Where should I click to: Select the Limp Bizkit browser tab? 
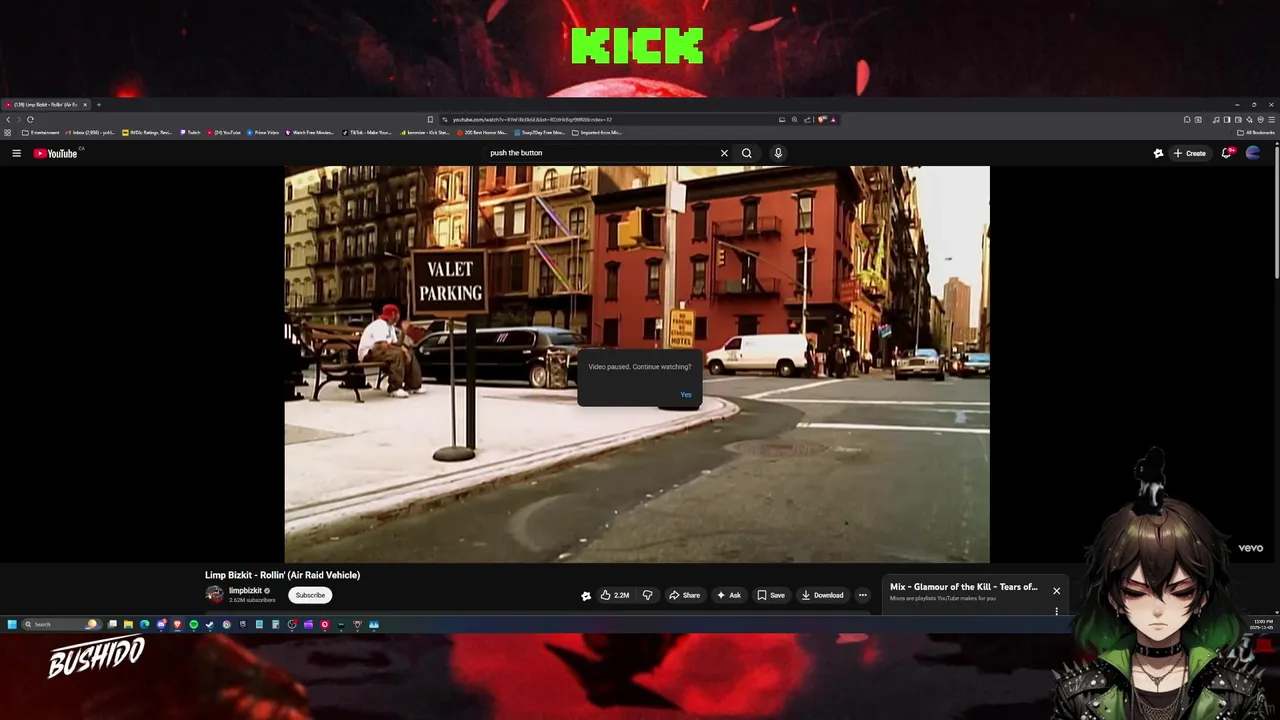[x=46, y=104]
